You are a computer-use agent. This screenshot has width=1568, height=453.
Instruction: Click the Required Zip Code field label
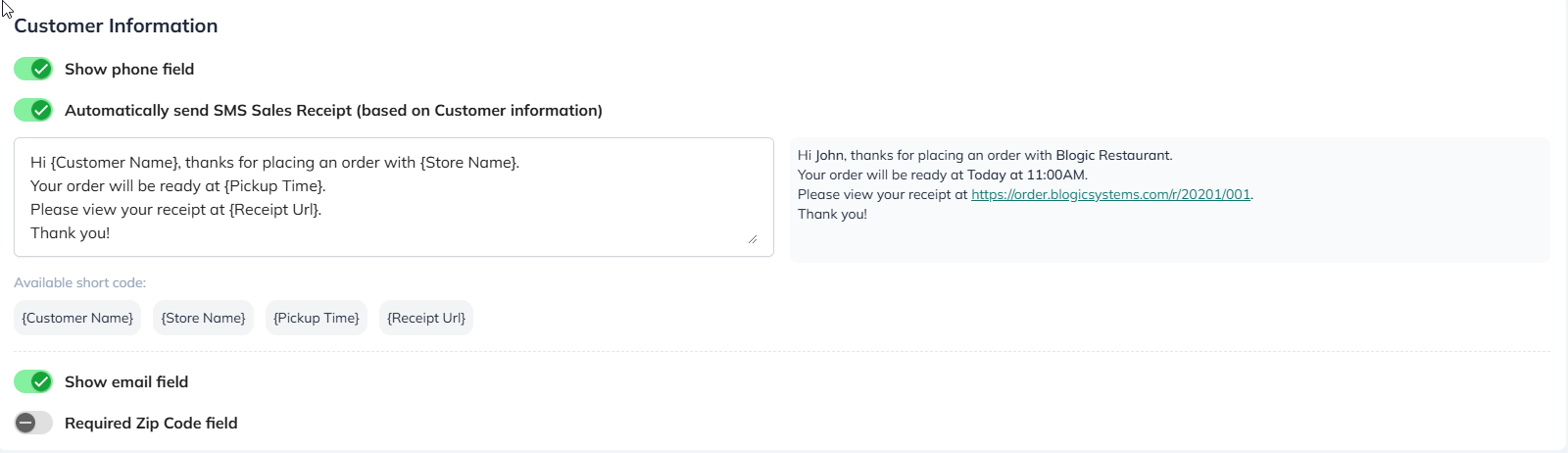[x=151, y=423]
